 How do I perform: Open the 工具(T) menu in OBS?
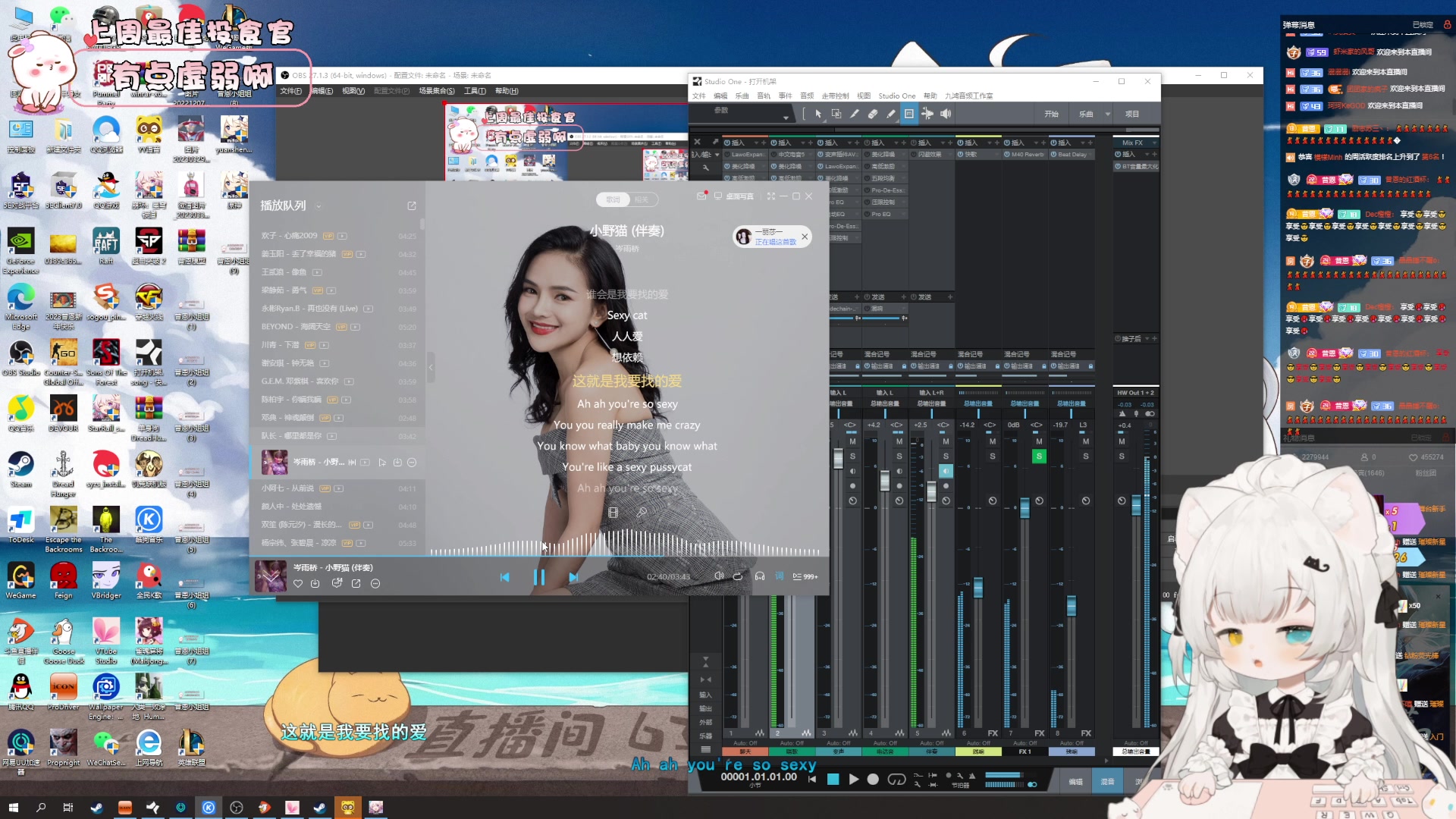(x=475, y=91)
